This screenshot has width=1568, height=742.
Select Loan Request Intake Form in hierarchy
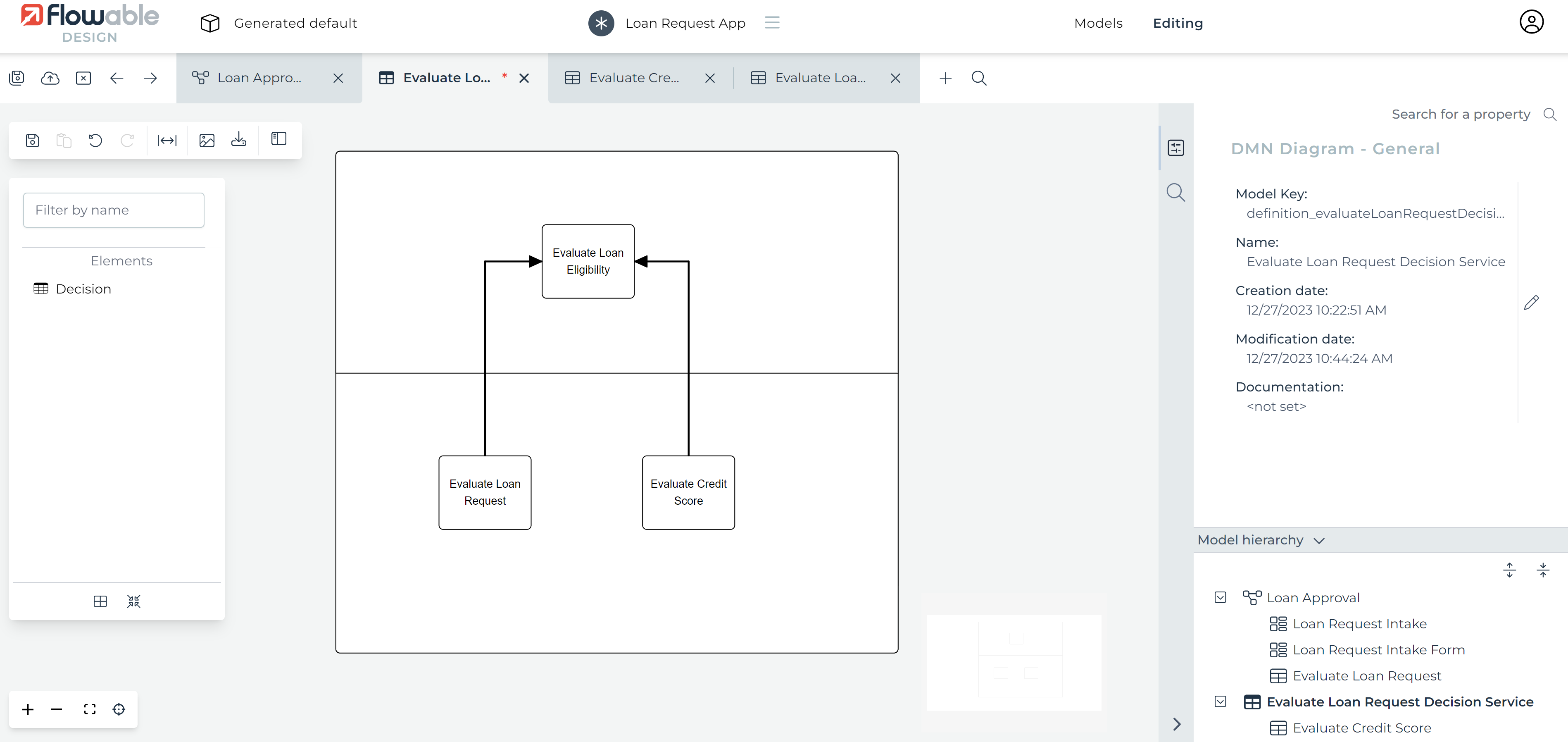1378,650
